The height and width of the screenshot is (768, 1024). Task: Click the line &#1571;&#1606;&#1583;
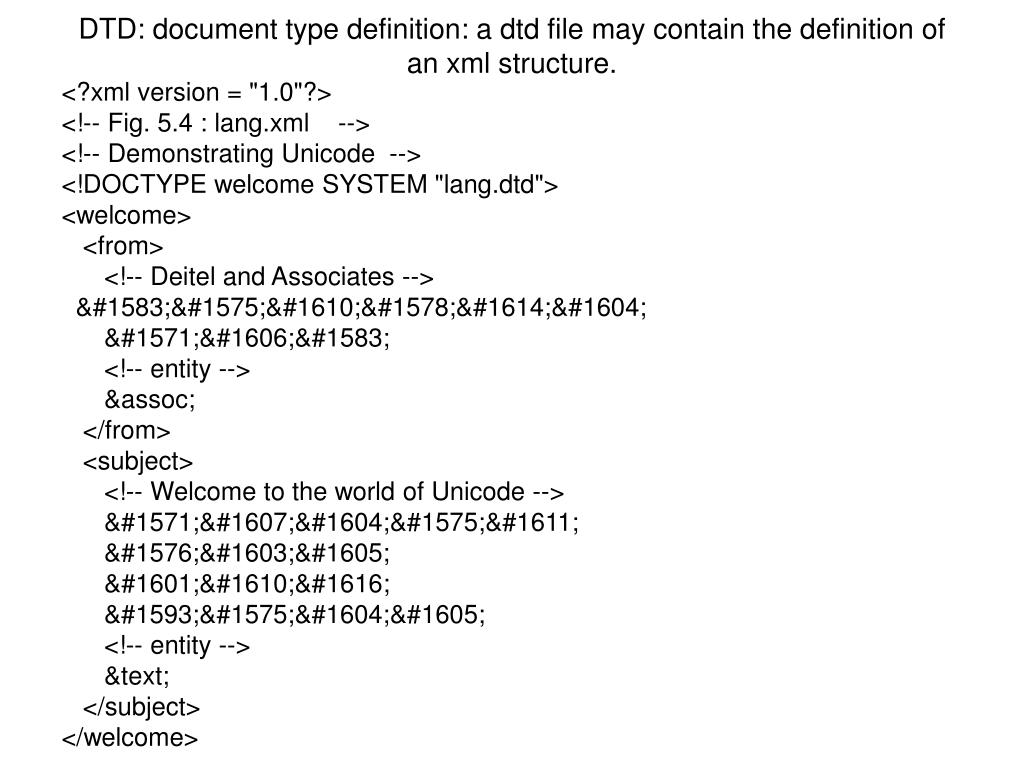pyautogui.click(x=247, y=338)
